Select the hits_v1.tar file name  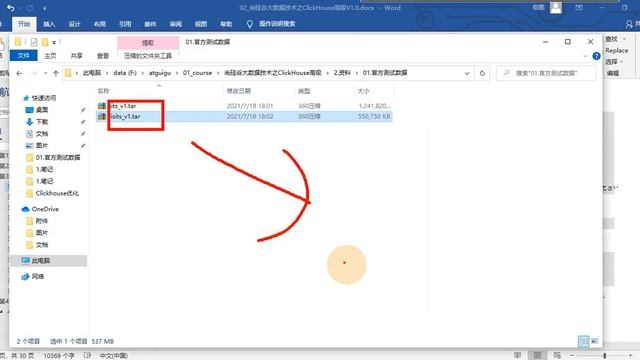pos(123,106)
